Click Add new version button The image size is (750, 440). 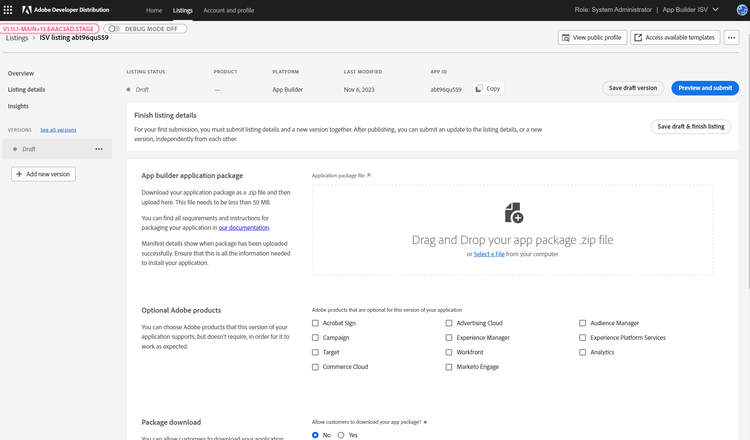pyautogui.click(x=44, y=174)
